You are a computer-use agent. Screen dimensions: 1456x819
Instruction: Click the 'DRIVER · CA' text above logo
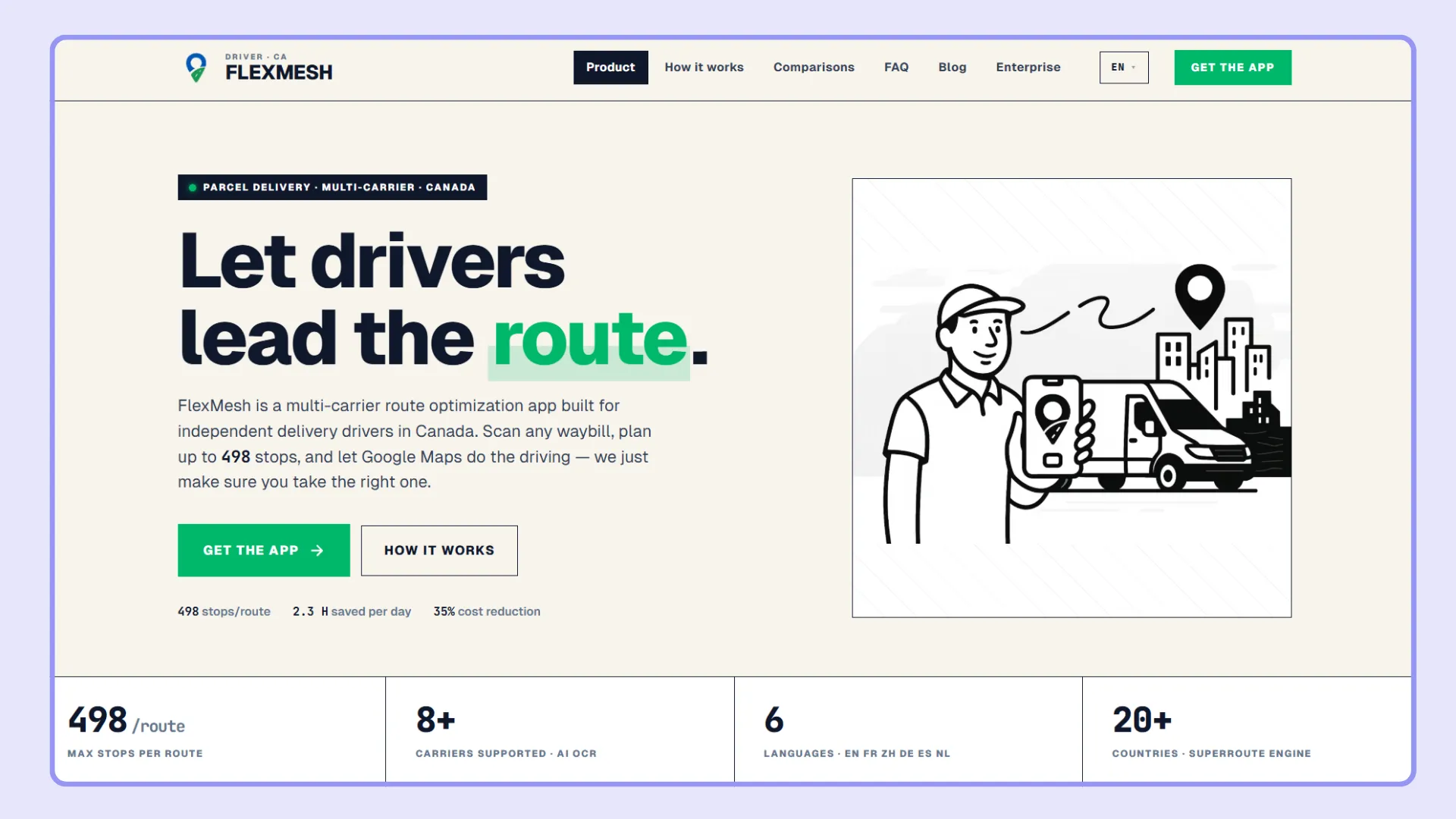click(256, 57)
